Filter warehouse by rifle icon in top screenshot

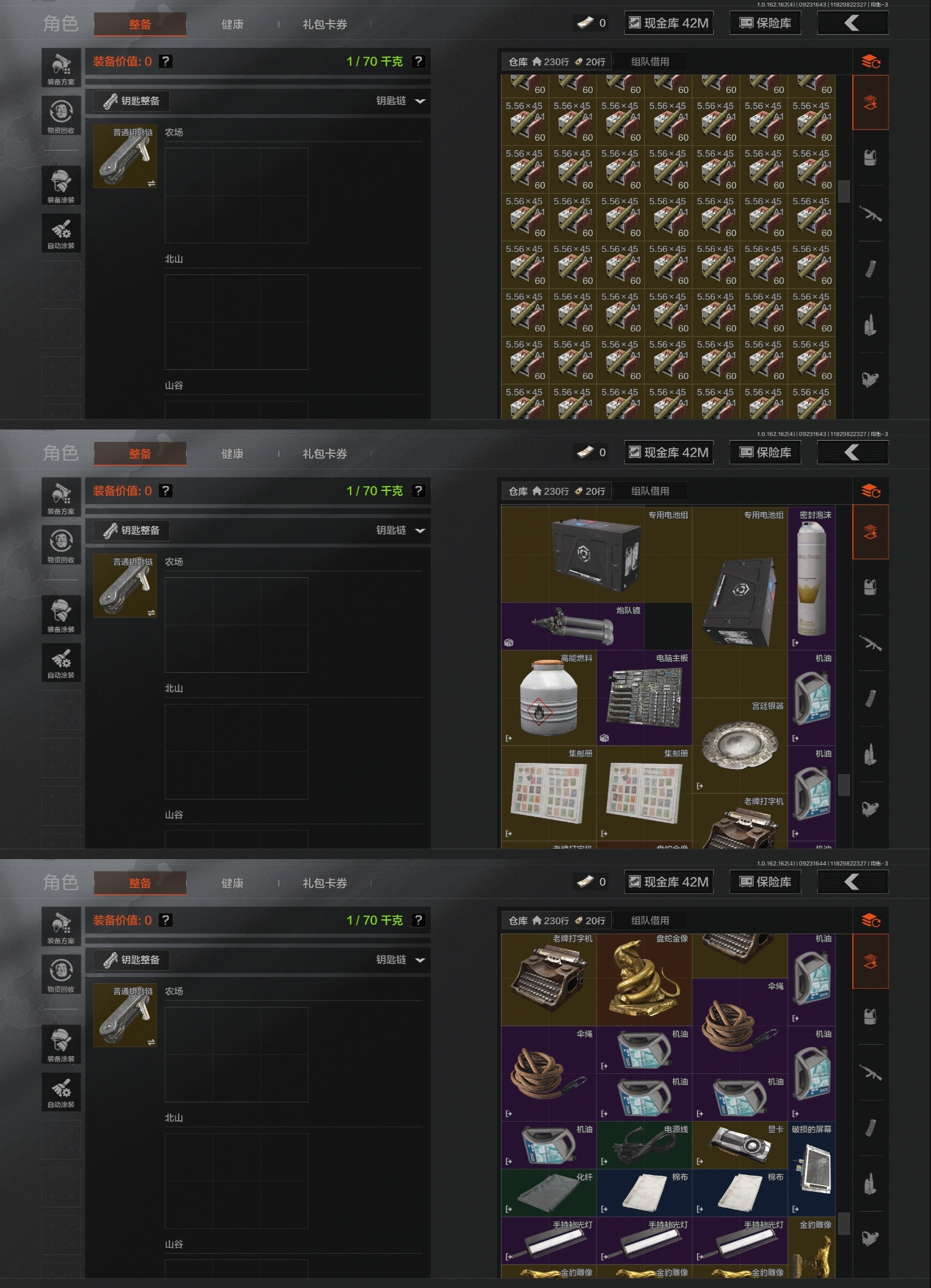[870, 214]
